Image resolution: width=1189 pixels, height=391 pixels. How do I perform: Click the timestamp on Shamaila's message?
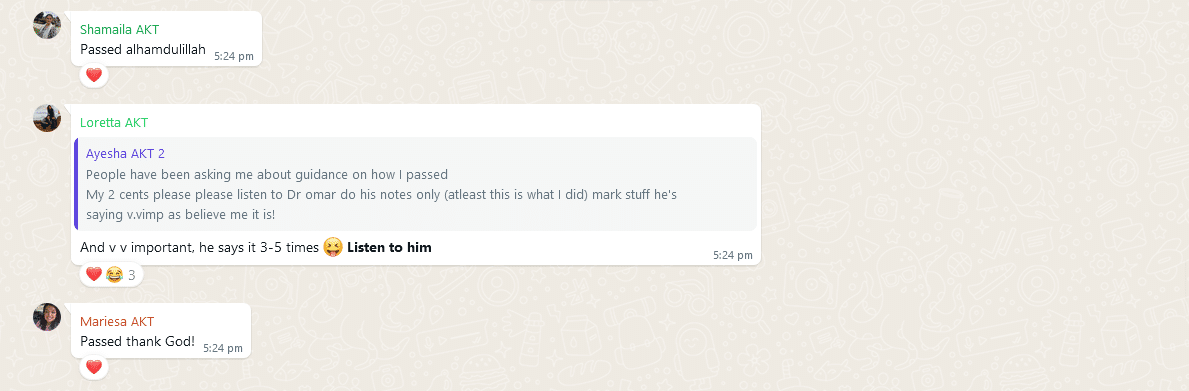(x=234, y=56)
